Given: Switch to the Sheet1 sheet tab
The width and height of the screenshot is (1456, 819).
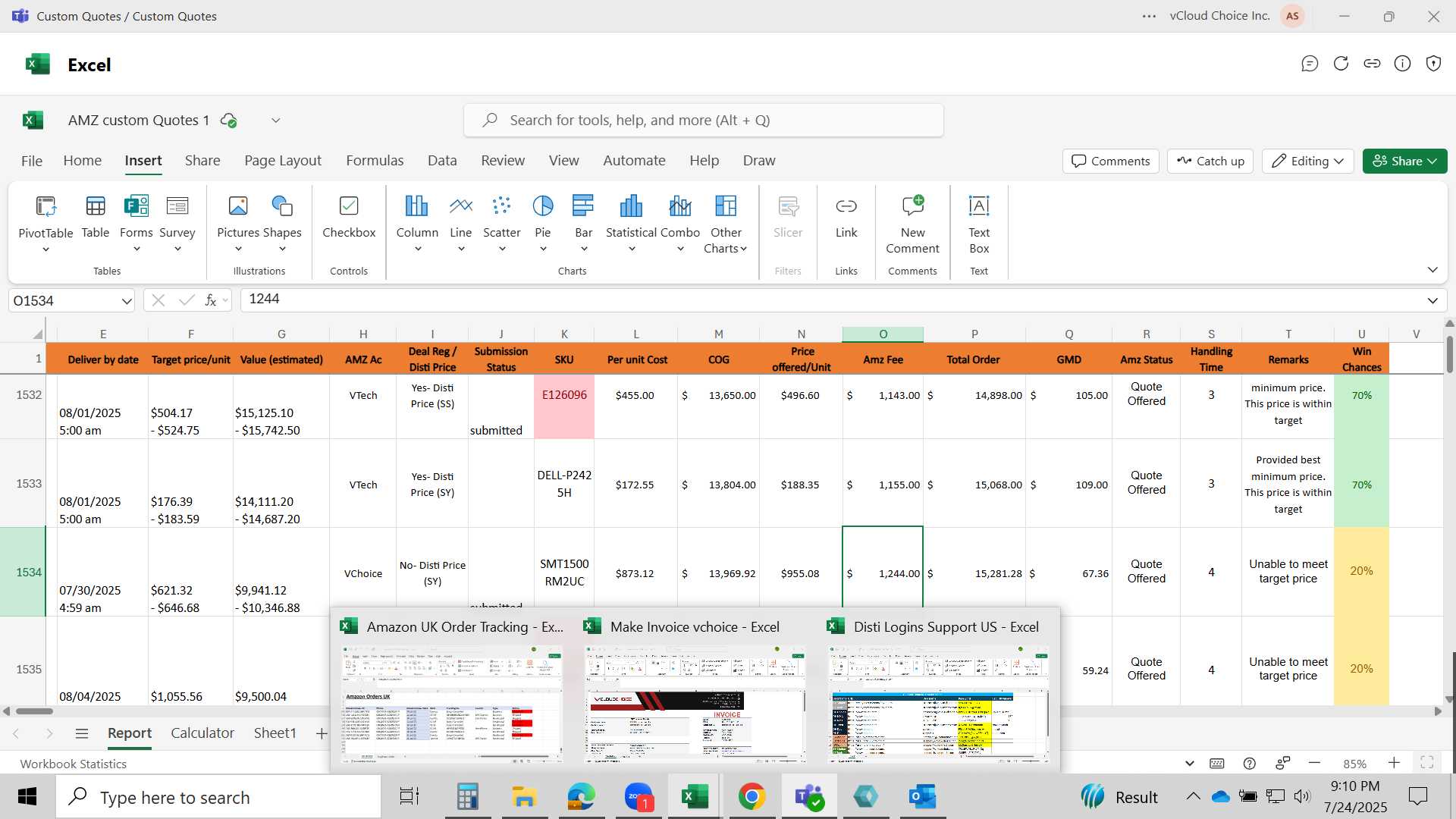Looking at the screenshot, I should (x=275, y=733).
